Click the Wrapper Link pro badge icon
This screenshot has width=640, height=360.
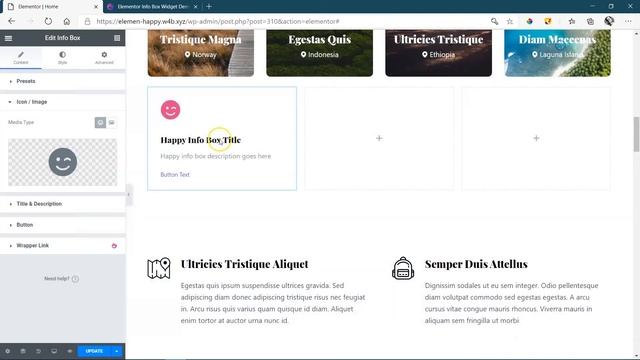(x=114, y=246)
